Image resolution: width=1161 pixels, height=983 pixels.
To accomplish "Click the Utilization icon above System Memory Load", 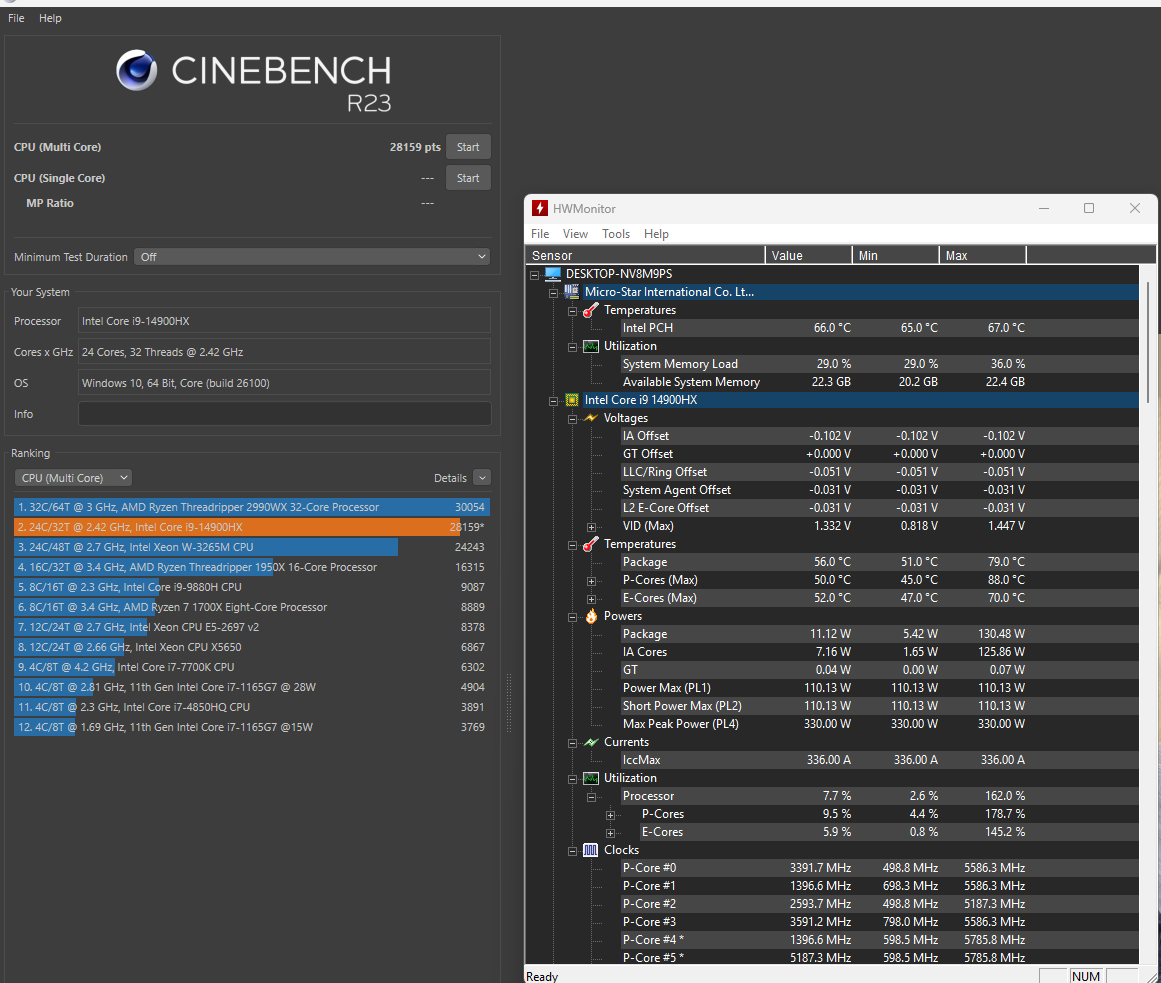I will point(591,346).
